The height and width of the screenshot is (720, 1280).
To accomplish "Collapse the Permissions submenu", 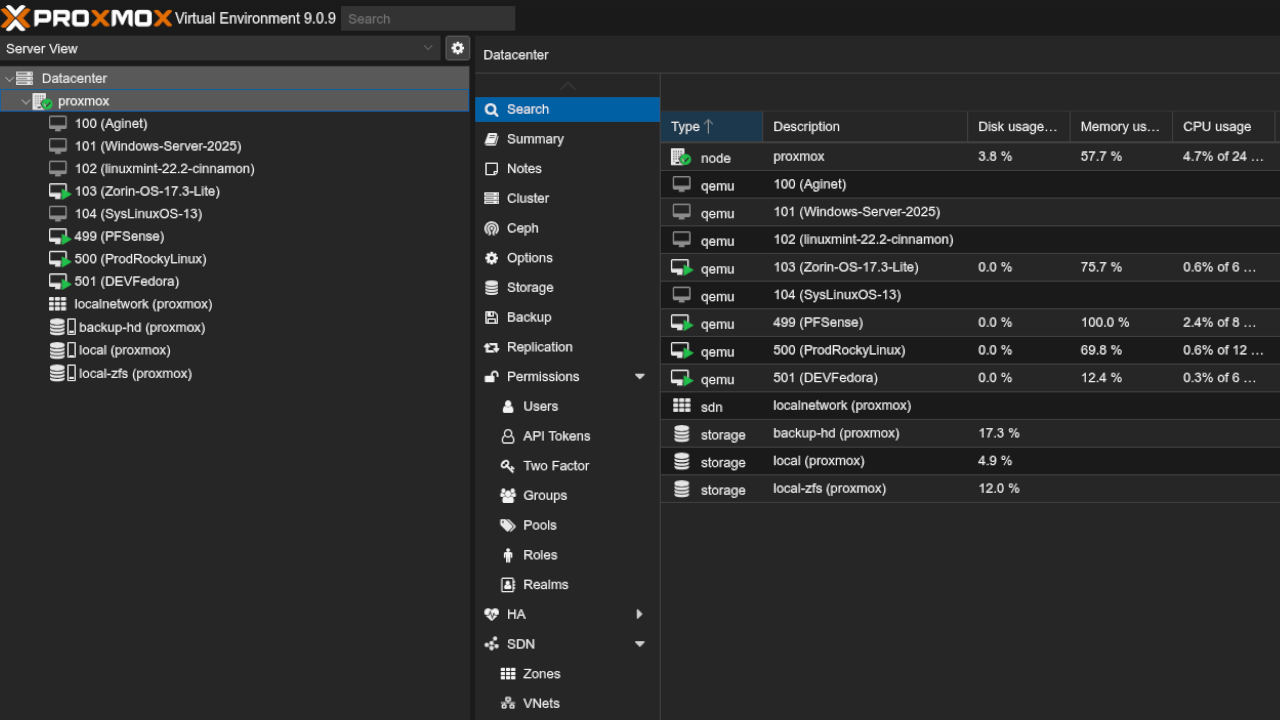I will coord(640,377).
